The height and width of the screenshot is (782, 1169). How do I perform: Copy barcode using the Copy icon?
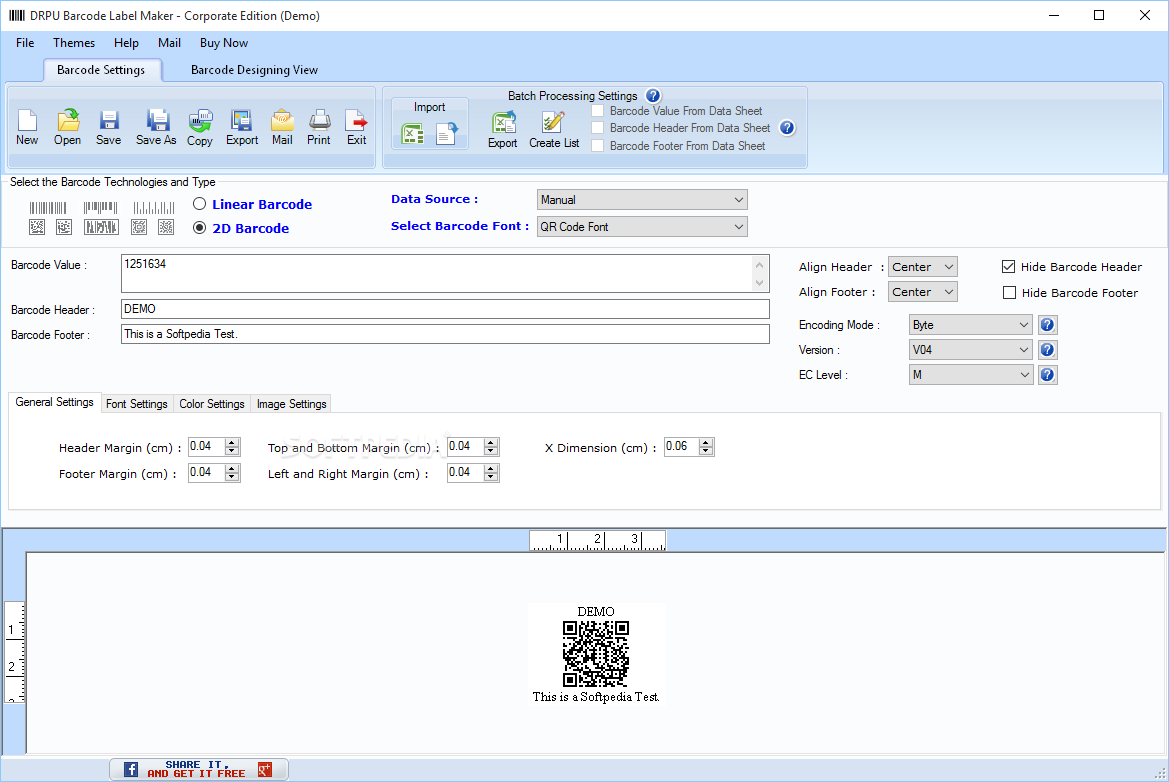pos(200,127)
